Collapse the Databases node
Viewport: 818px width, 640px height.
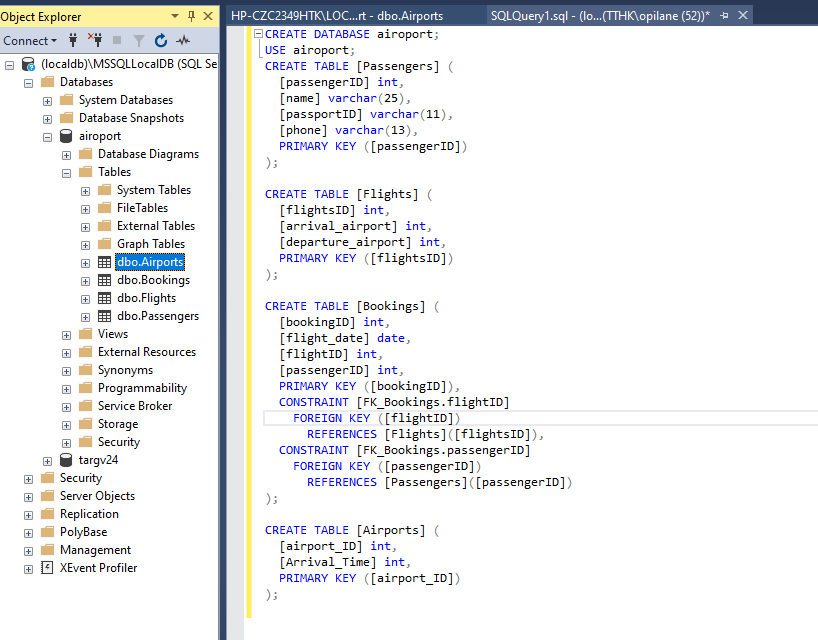pos(28,83)
